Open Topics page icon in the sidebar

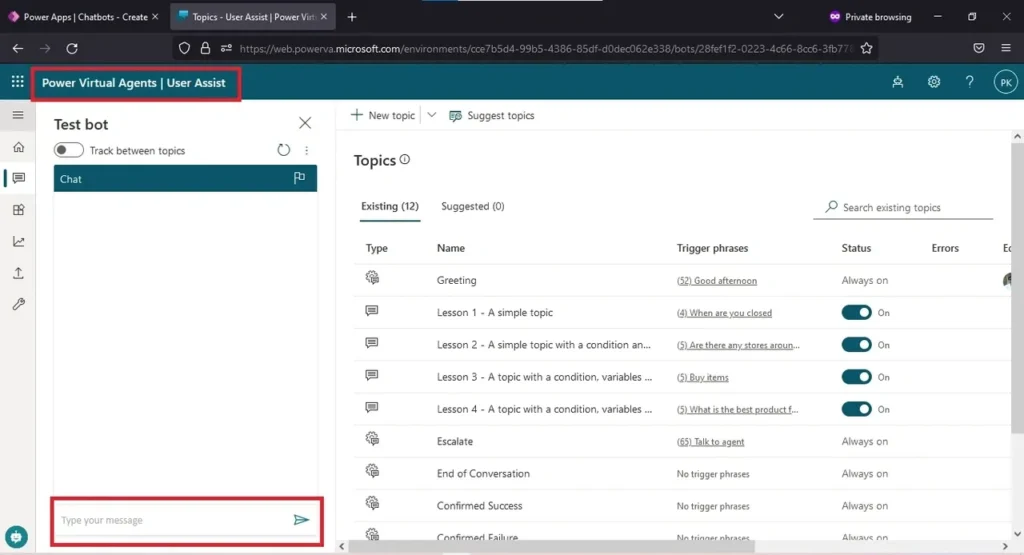tap(18, 178)
